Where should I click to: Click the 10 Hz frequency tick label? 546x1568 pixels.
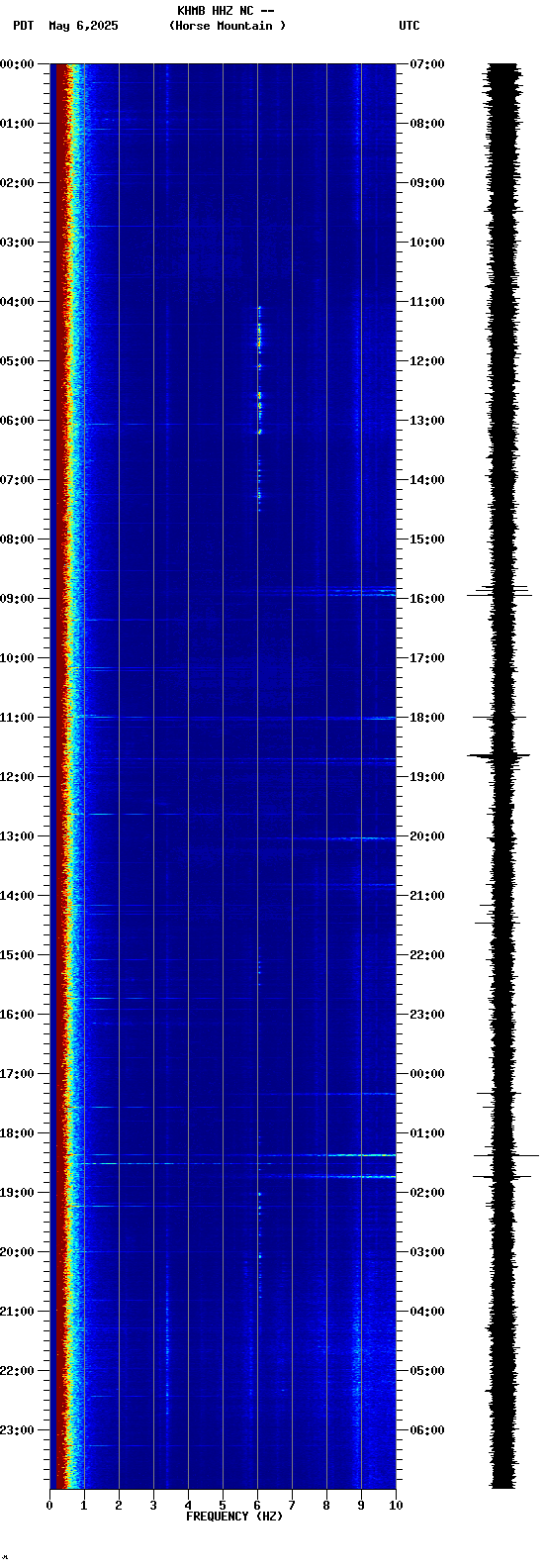[396, 1506]
